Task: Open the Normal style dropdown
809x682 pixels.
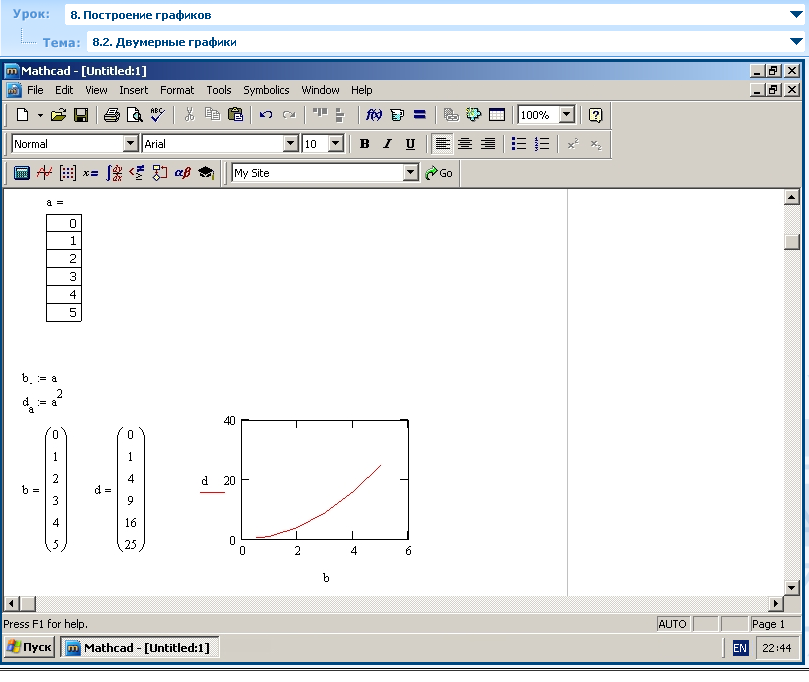Action: pyautogui.click(x=131, y=143)
